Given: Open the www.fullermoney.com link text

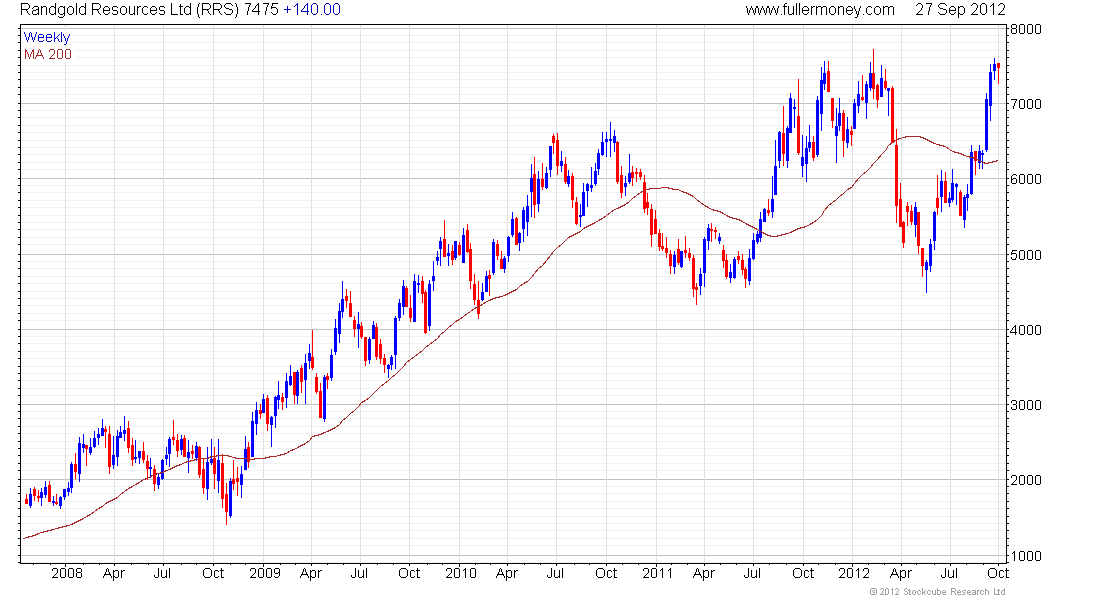Looking at the screenshot, I should (819, 10).
